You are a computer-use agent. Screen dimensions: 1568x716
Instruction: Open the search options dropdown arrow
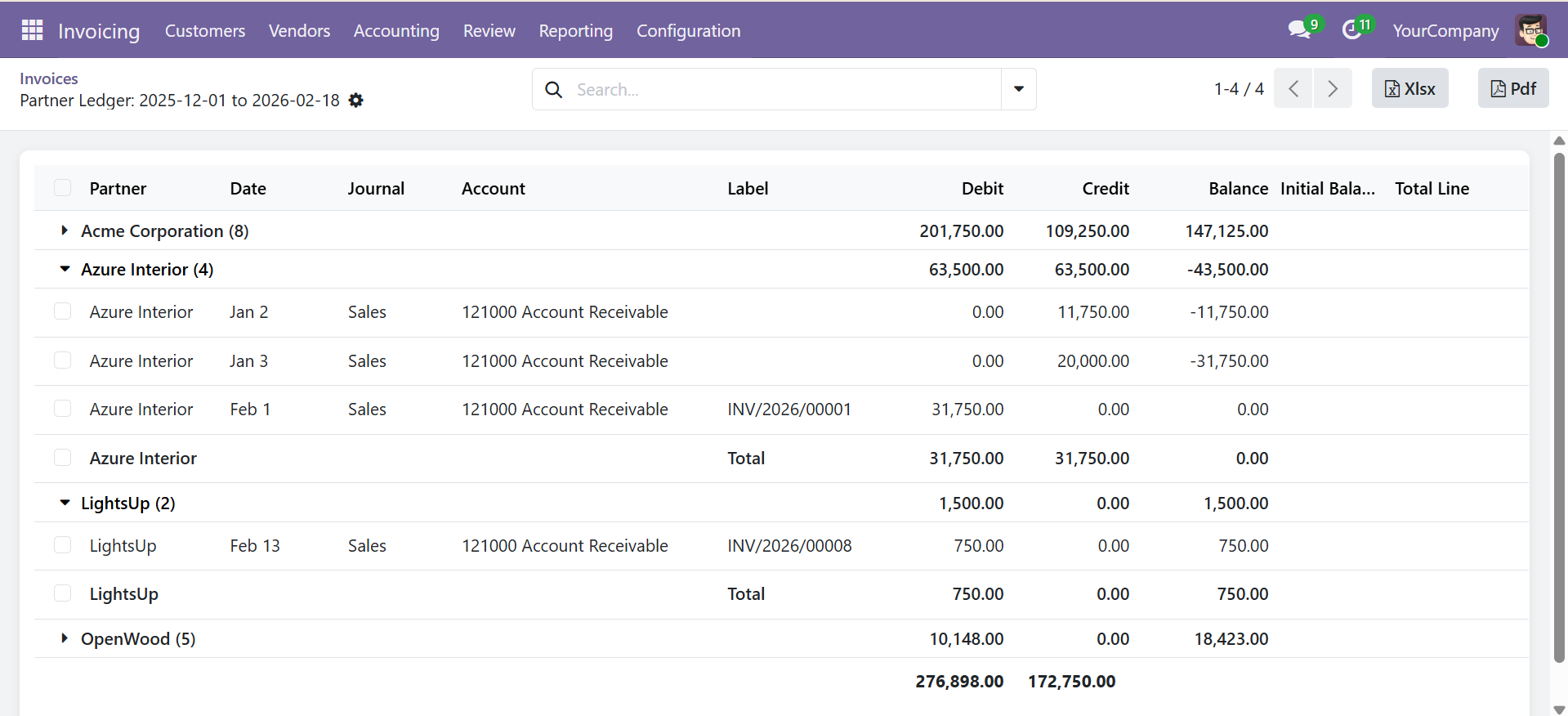pyautogui.click(x=1019, y=89)
